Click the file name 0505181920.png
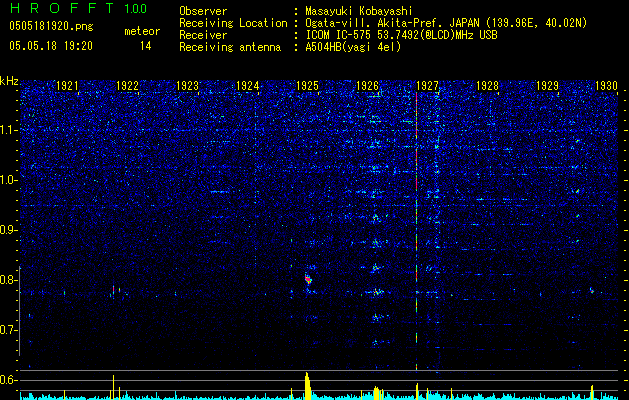Image resolution: width=629 pixels, height=400 pixels. [51, 26]
